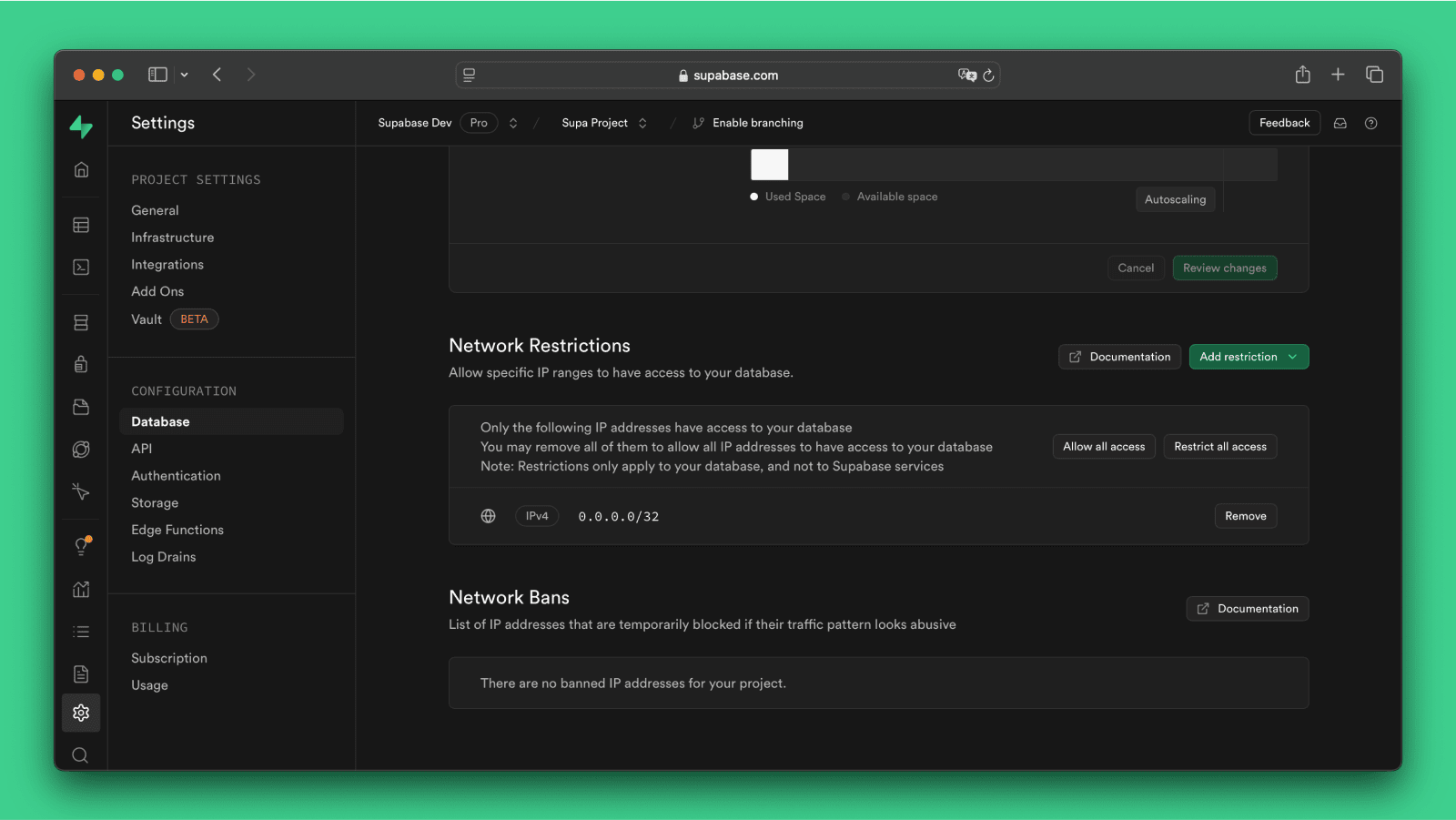Click Allow all access

pyautogui.click(x=1104, y=447)
